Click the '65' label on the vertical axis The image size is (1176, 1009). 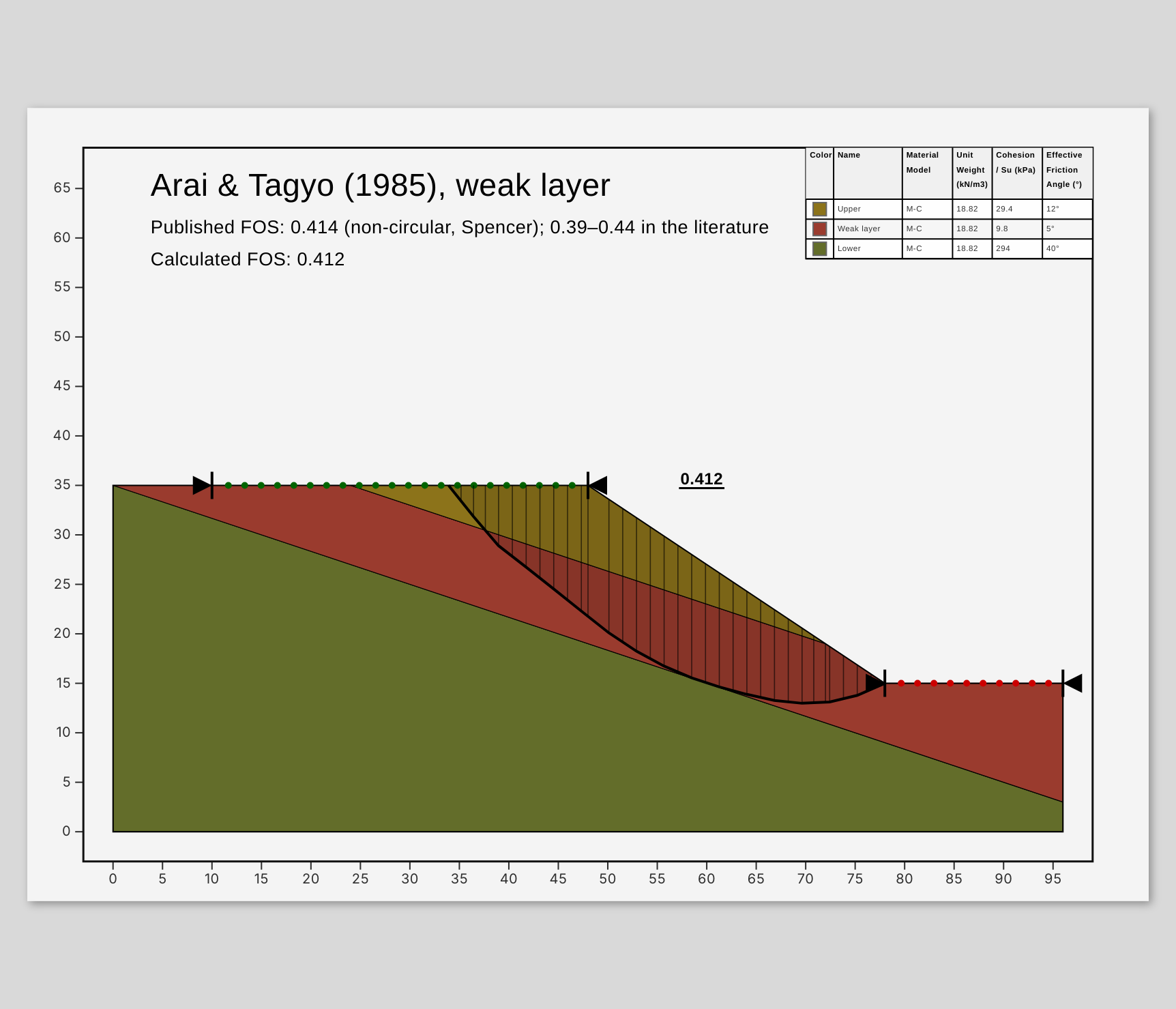click(62, 188)
